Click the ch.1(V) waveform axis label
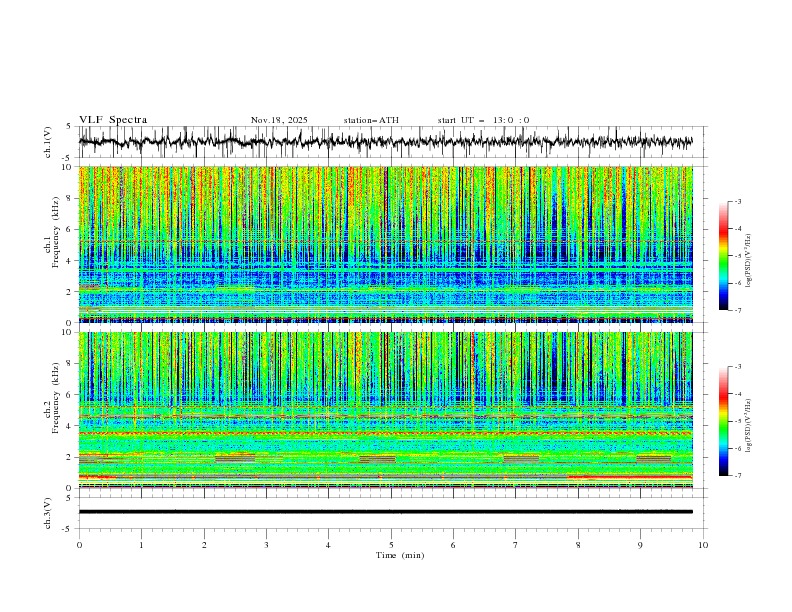 coord(48,142)
